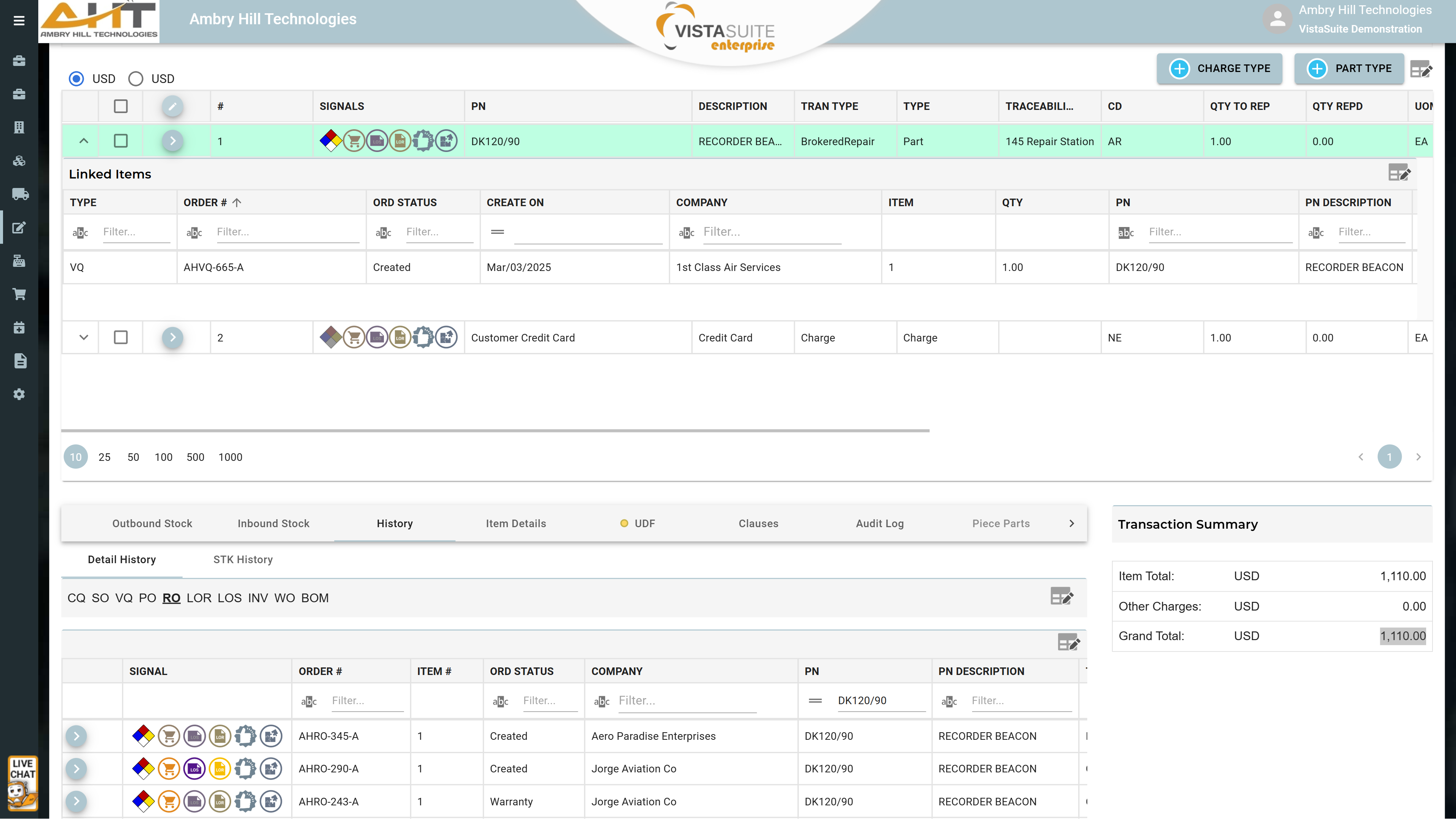Open the STK History sub-tab
Screen dimensions: 1456x819
coord(243,559)
